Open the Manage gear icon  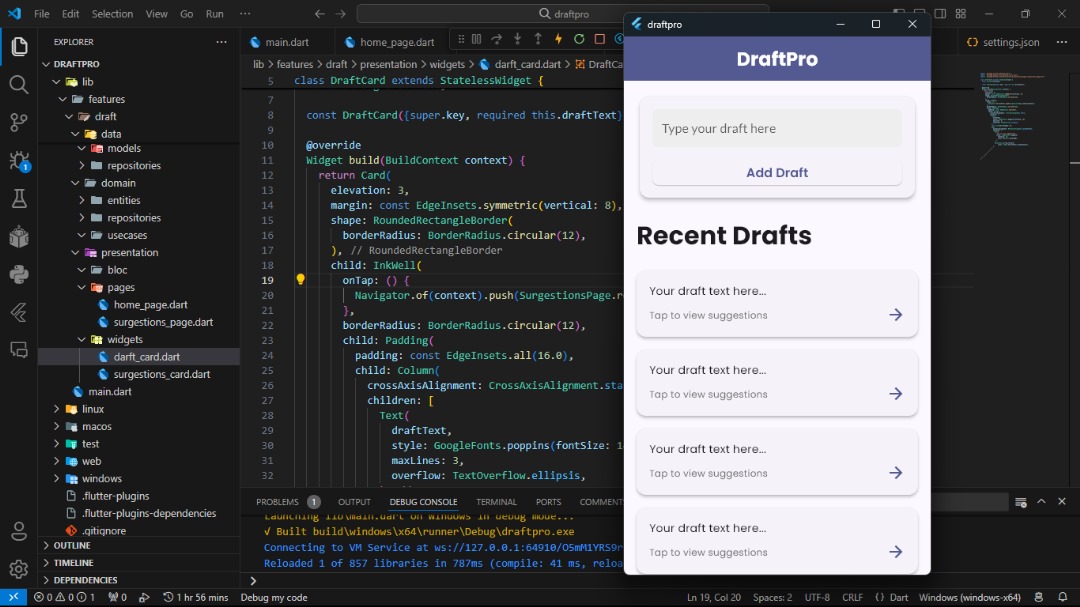pos(19,569)
